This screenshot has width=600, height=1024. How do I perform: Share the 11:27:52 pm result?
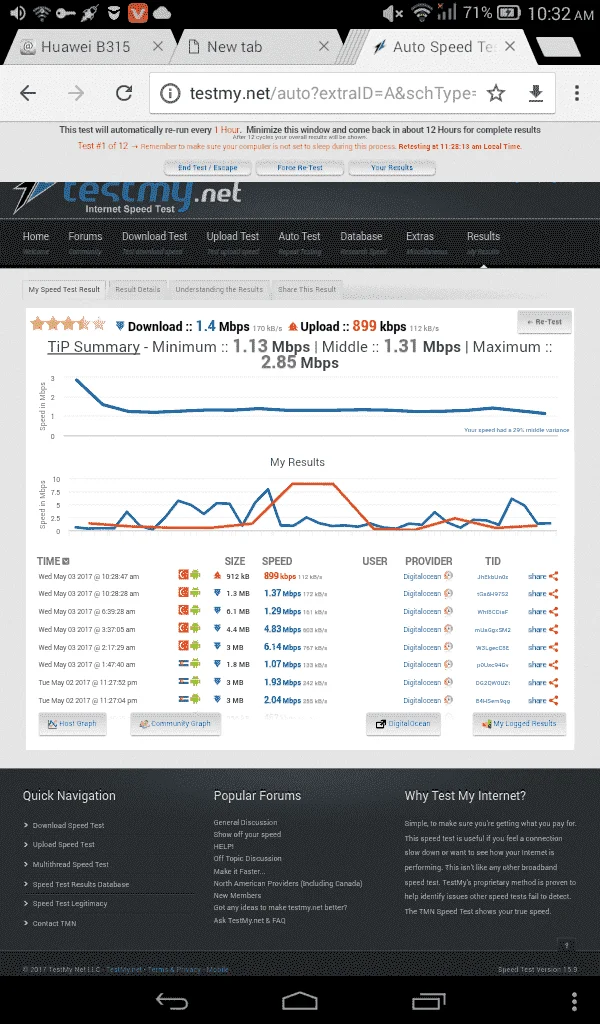coord(543,682)
